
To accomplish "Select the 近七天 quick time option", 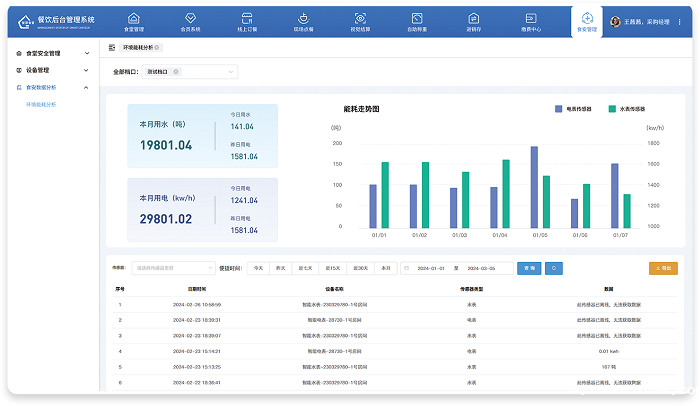I will tap(306, 268).
